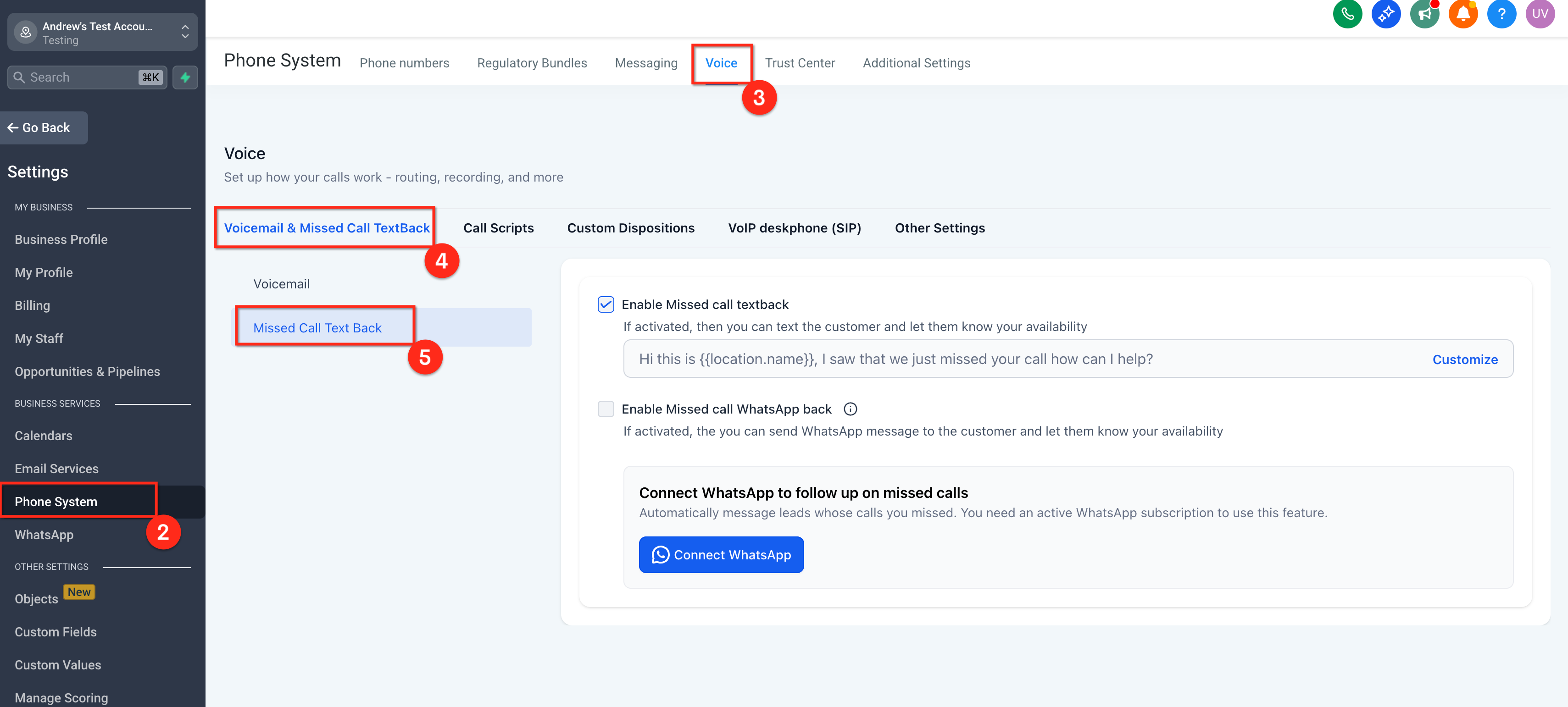
Task: Click the Customize link in message box
Action: (x=1464, y=359)
